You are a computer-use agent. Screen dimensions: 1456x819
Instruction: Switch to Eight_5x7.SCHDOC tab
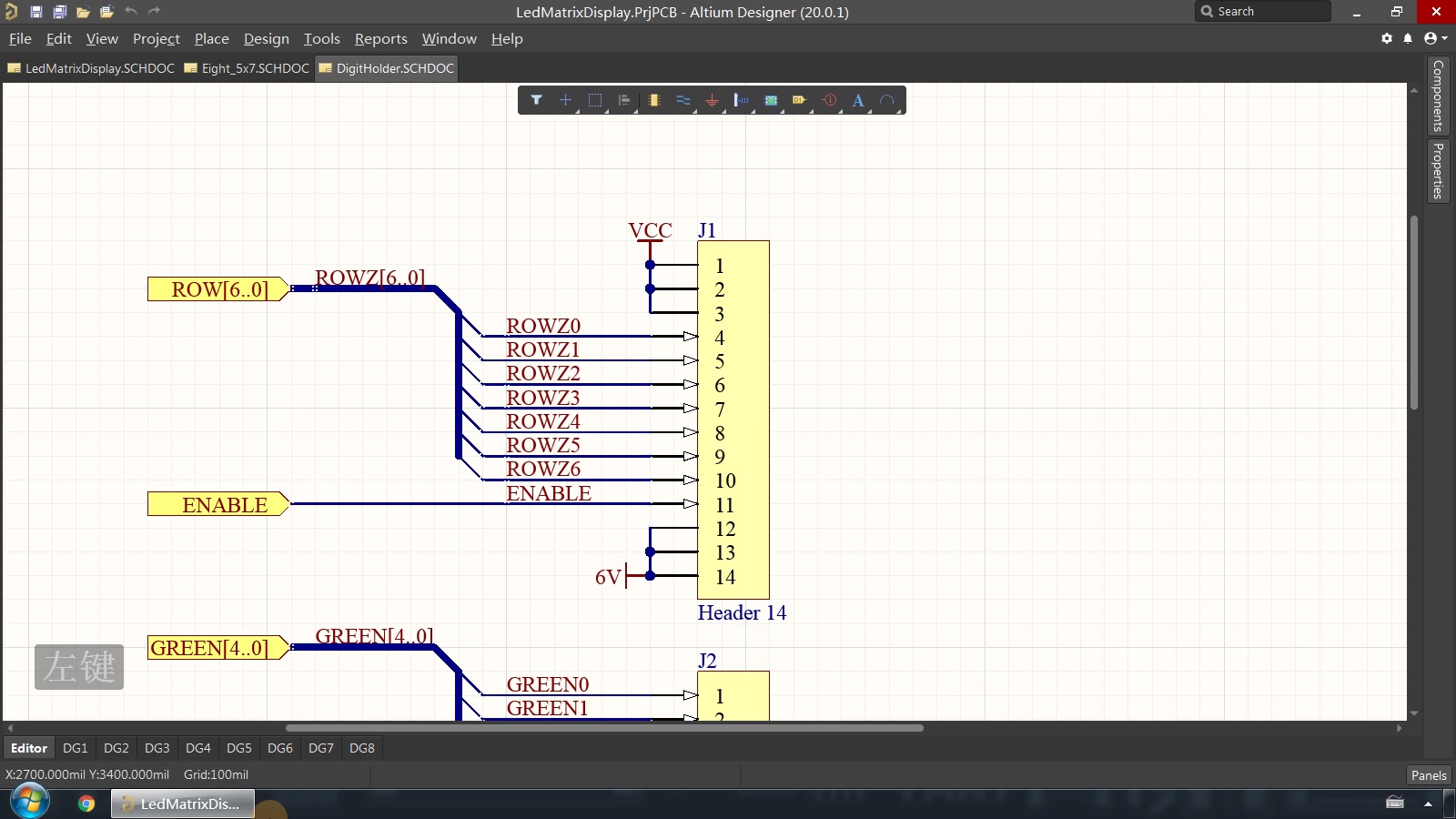(x=247, y=68)
